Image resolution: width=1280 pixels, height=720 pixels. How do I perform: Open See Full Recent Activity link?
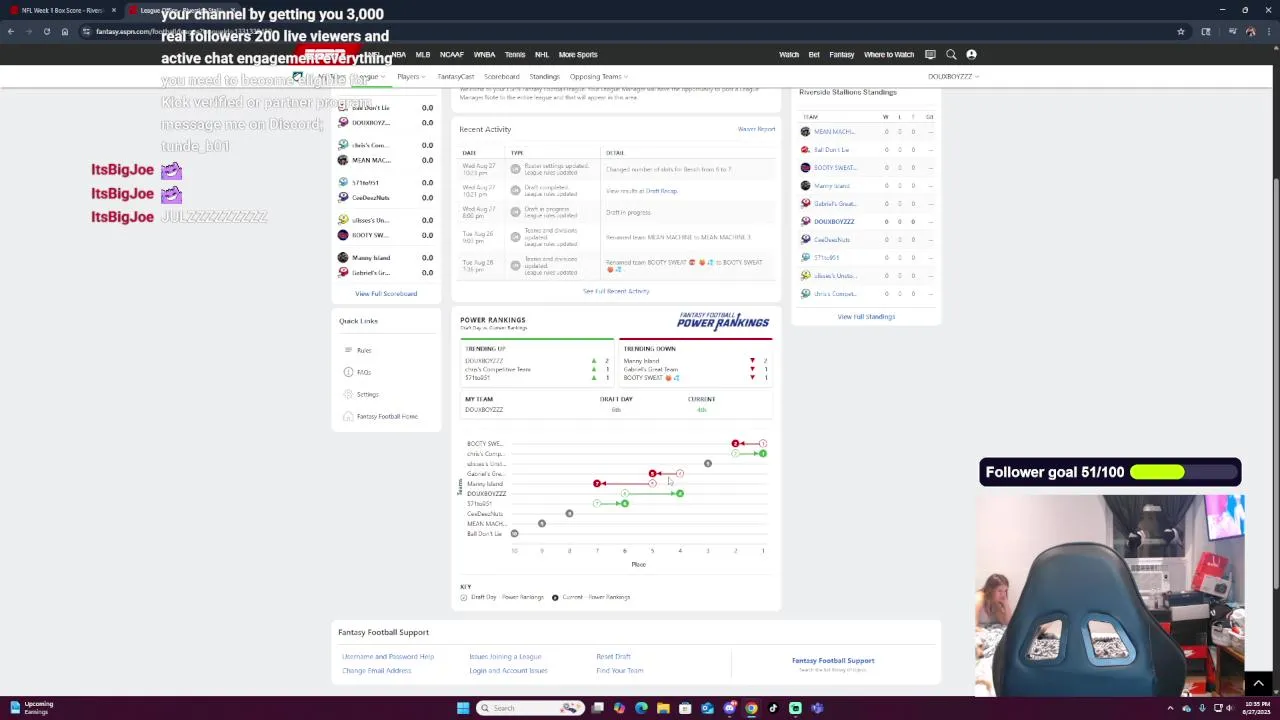(x=616, y=291)
